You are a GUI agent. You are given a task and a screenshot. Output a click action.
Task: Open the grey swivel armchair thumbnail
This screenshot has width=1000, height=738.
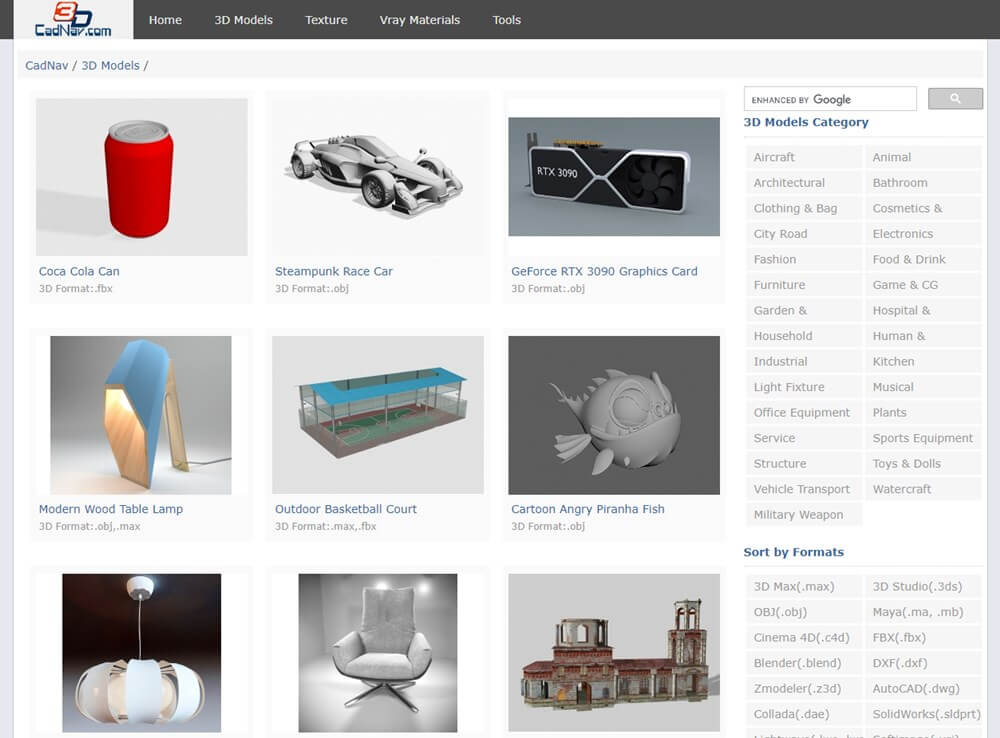(x=378, y=653)
